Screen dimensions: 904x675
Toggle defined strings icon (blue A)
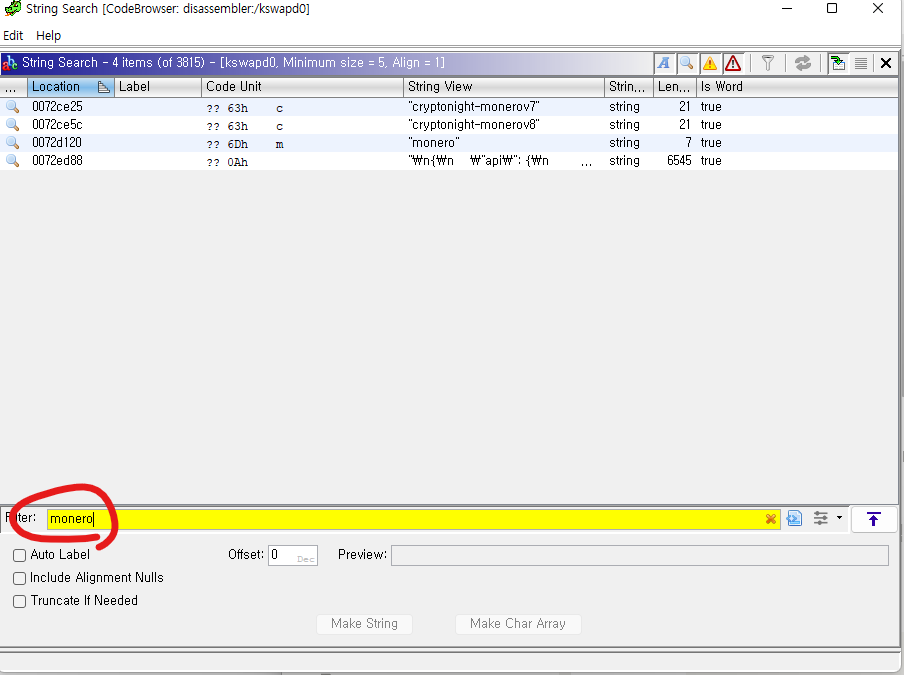click(664, 63)
